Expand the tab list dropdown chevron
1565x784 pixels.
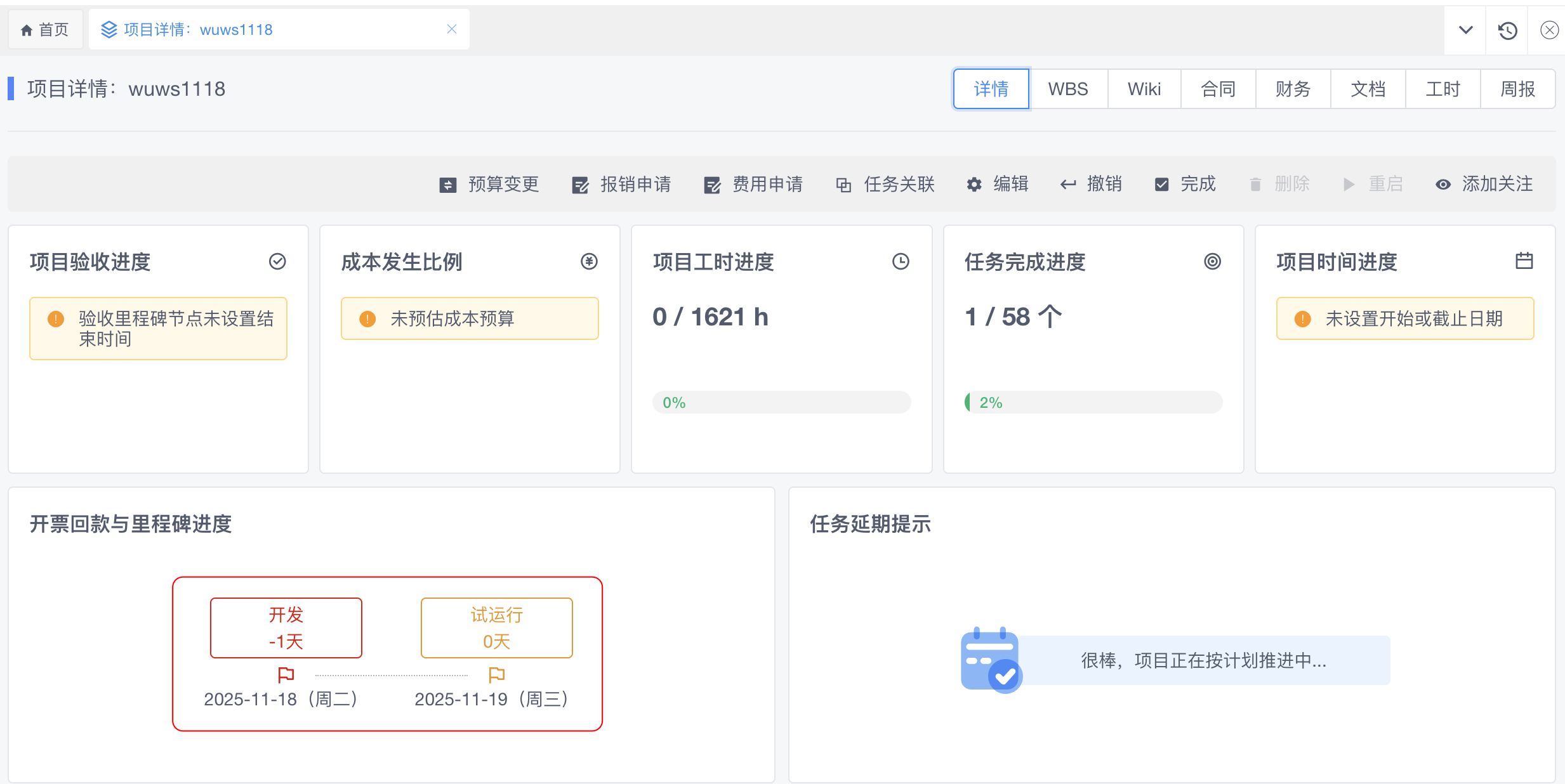click(x=1465, y=30)
